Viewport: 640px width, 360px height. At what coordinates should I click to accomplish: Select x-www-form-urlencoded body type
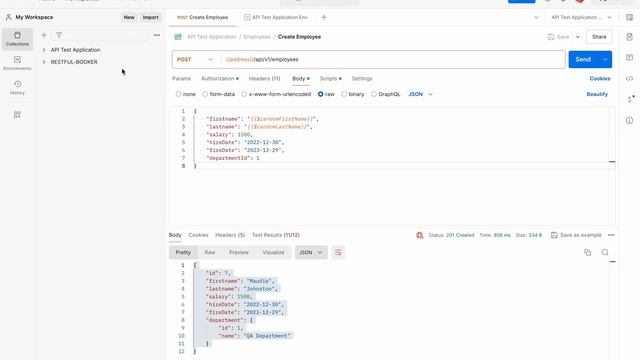coord(244,94)
